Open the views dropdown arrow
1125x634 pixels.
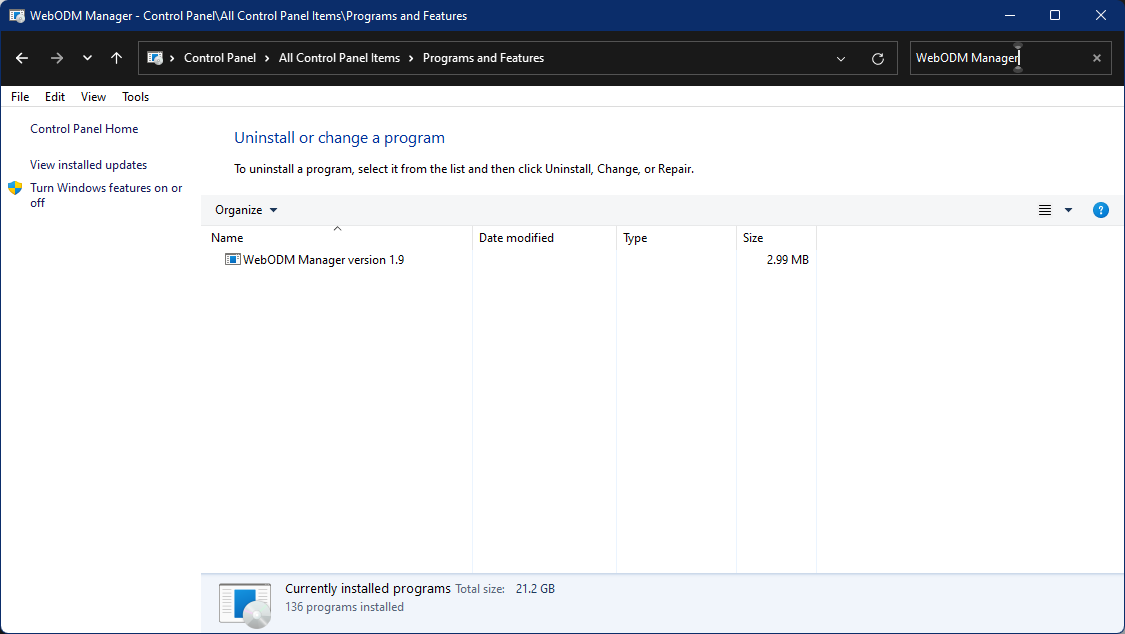pyautogui.click(x=1068, y=210)
